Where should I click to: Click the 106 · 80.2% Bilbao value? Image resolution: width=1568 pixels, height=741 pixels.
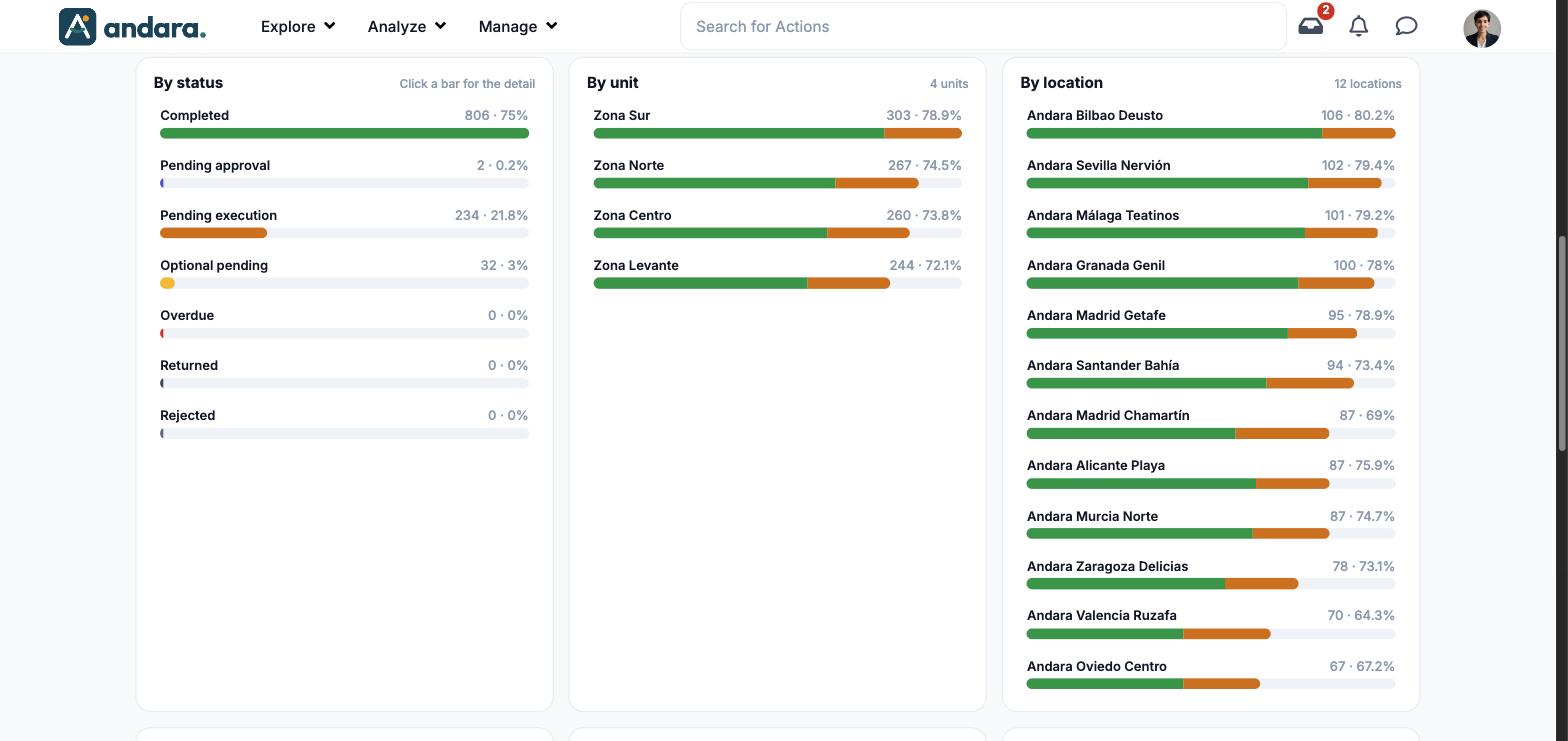point(1358,115)
